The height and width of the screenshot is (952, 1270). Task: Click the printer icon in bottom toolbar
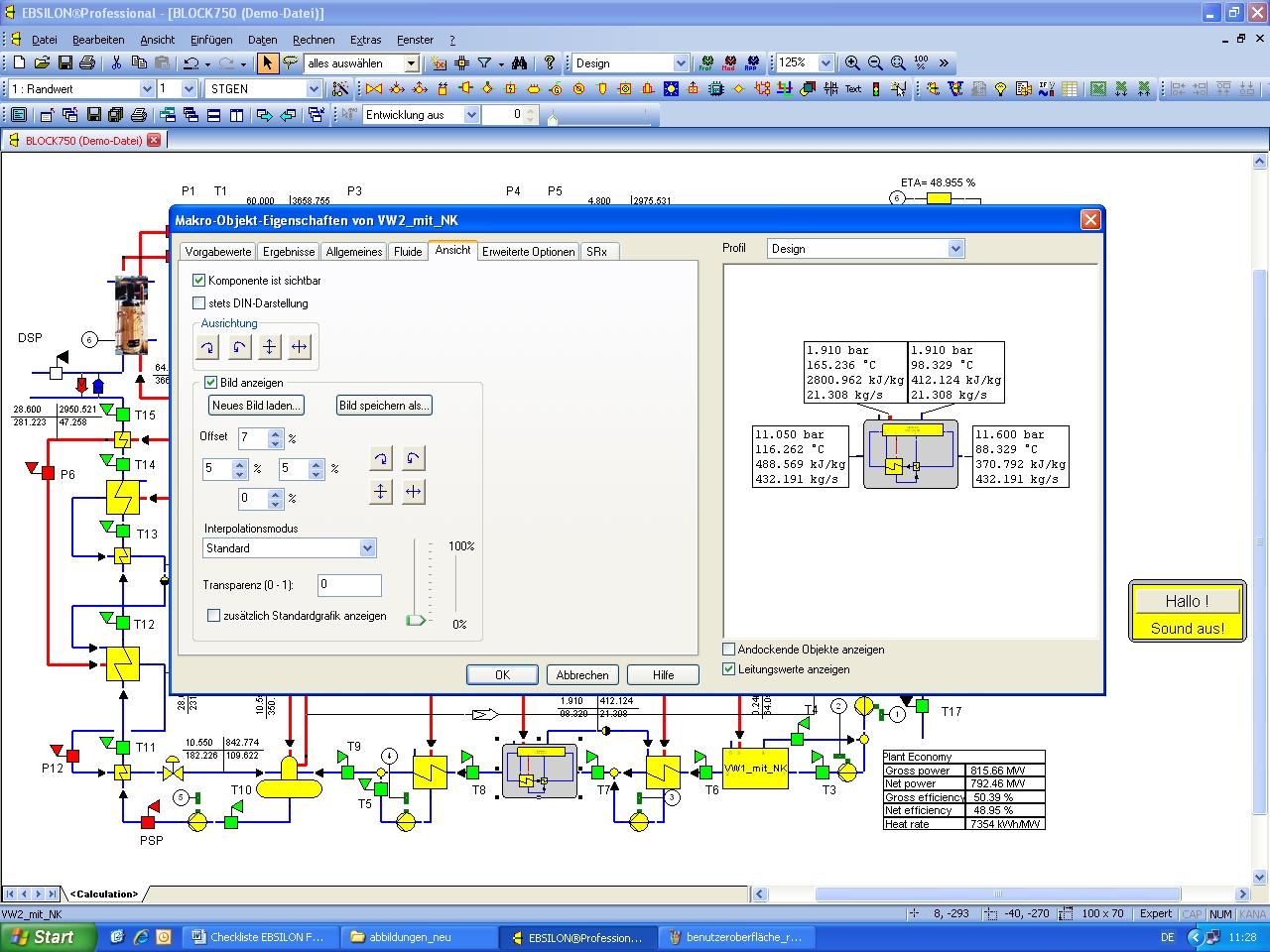[x=139, y=115]
